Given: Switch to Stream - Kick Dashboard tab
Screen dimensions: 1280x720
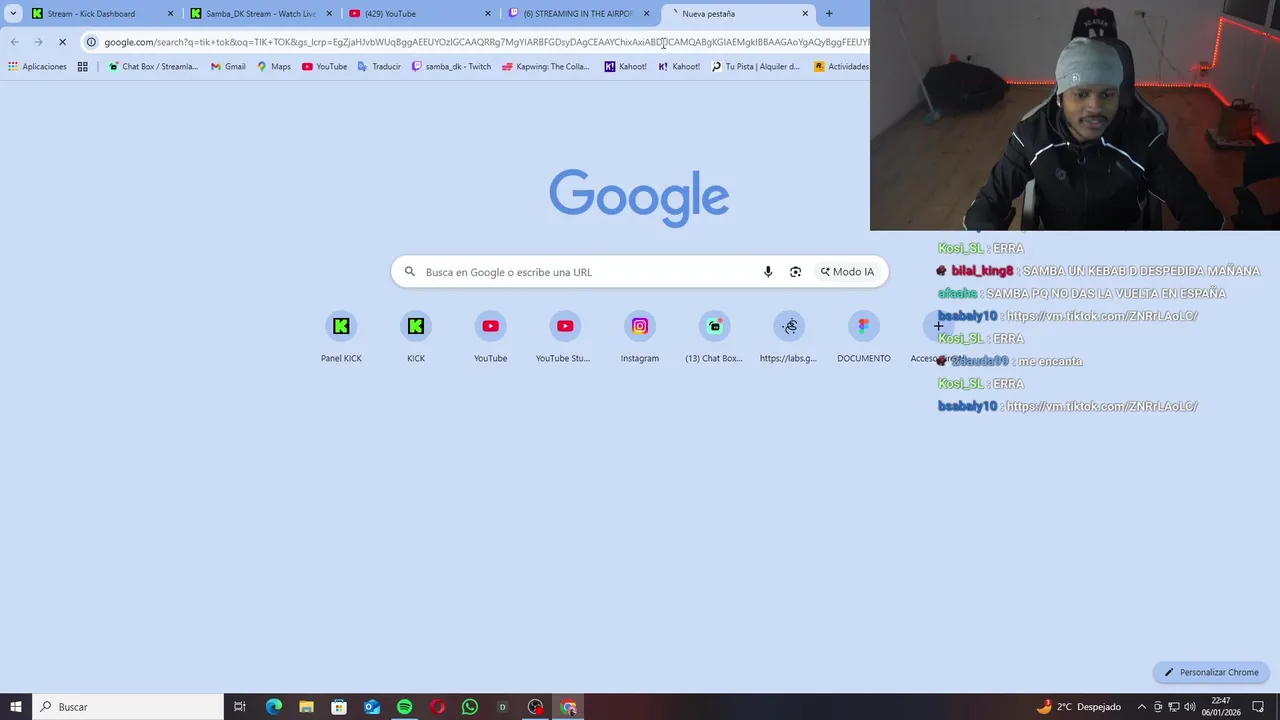Looking at the screenshot, I should click(92, 14).
